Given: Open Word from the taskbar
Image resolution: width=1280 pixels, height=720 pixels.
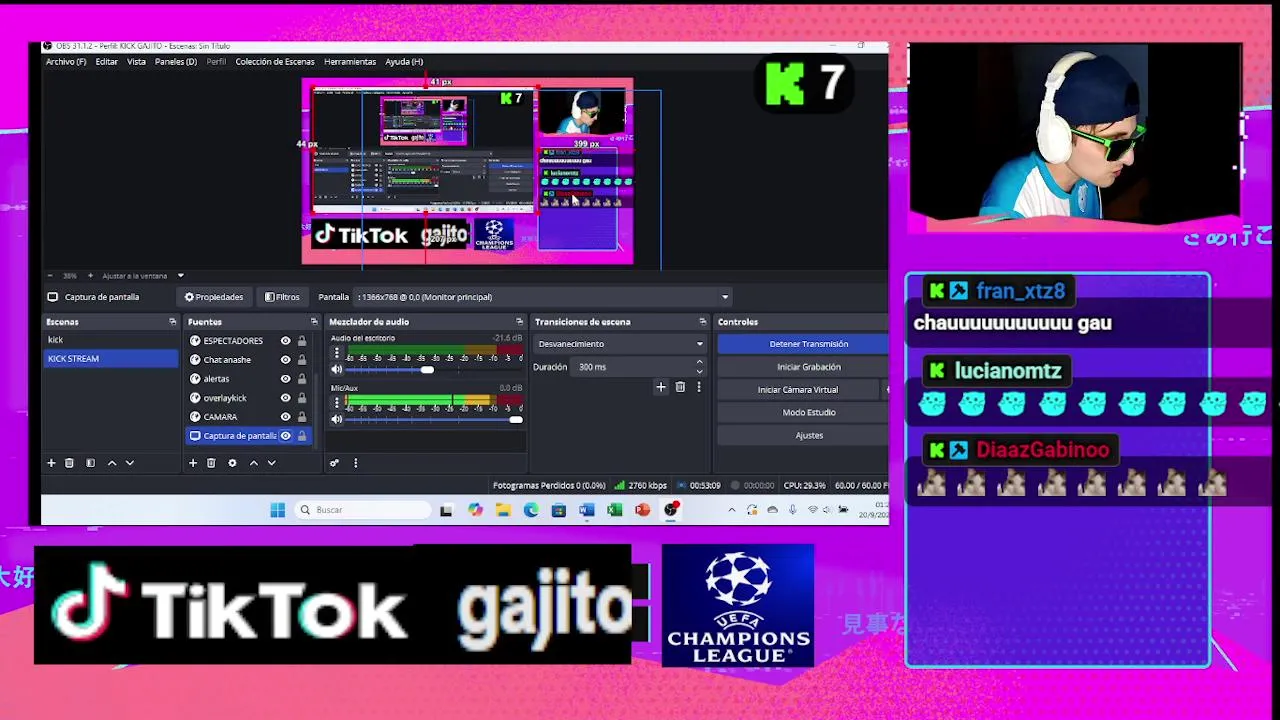Looking at the screenshot, I should (586, 510).
